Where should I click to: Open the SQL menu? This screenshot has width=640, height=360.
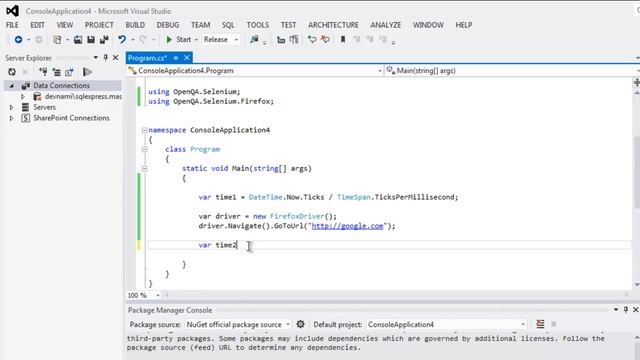tap(228, 25)
